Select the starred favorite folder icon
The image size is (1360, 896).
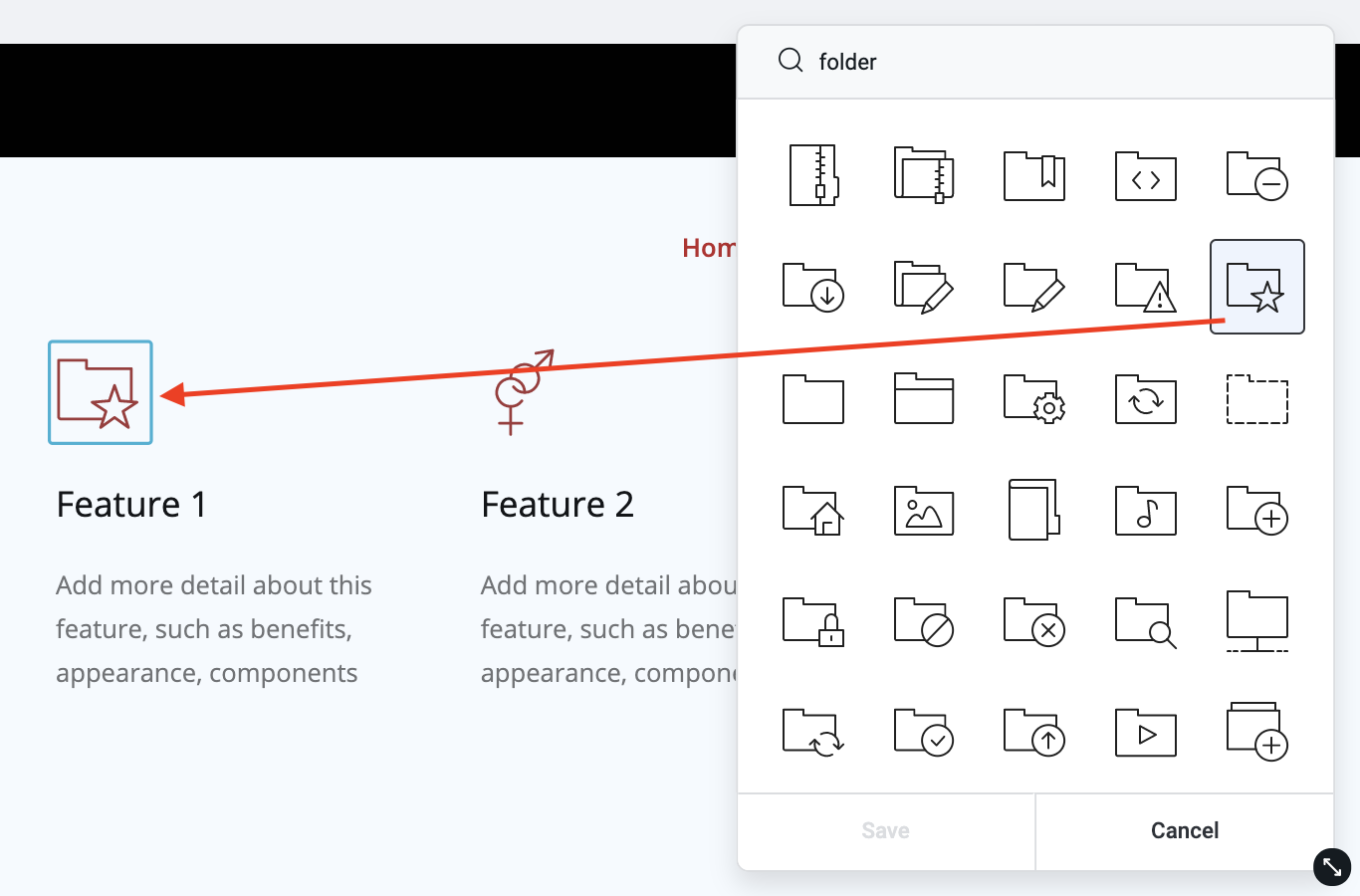[1256, 287]
